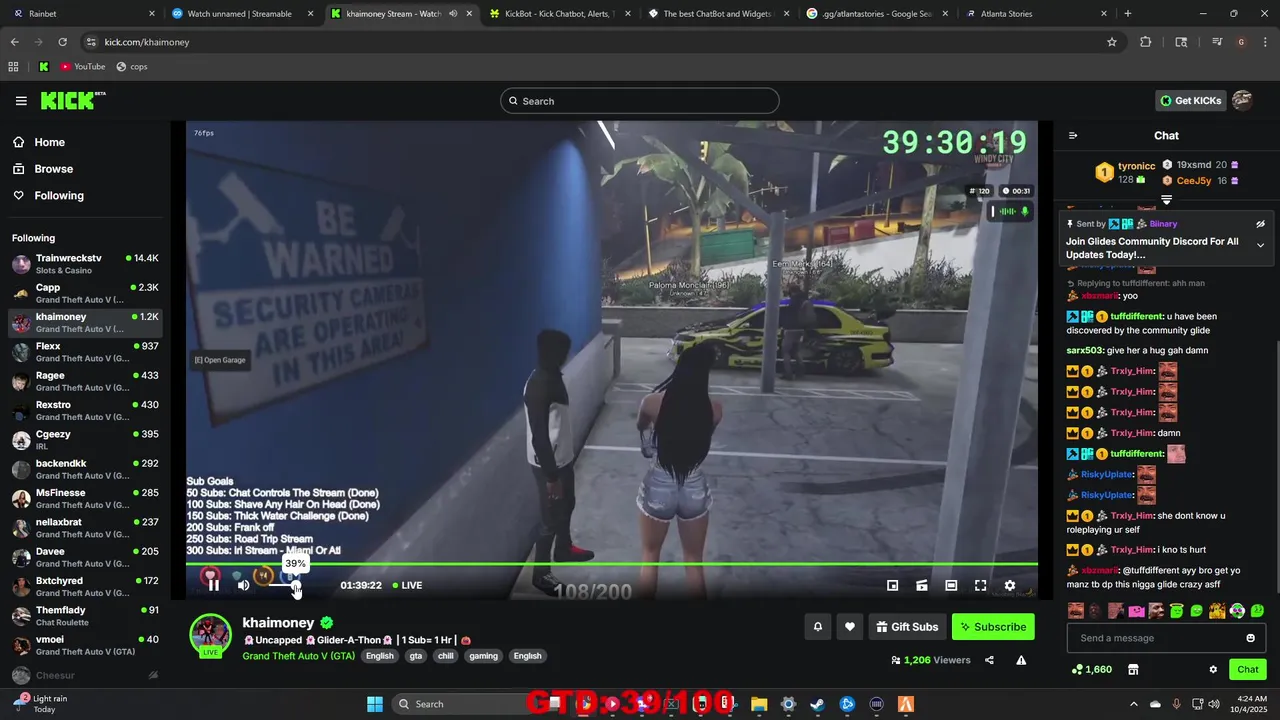The height and width of the screenshot is (720, 1280).
Task: Open the cops bookmark
Action: click(132, 67)
